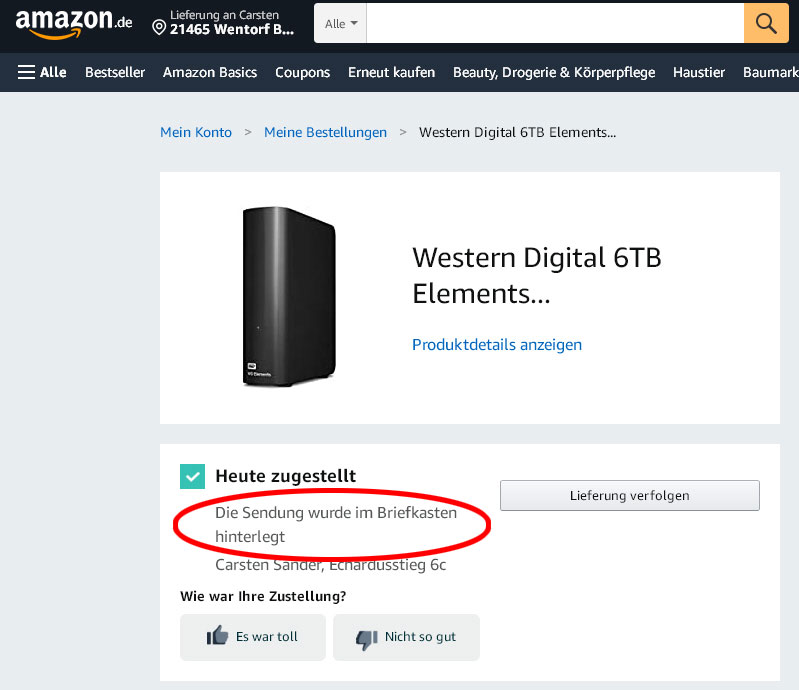The image size is (799, 690).
Task: Click the delivery location pin icon
Action: tap(158, 26)
